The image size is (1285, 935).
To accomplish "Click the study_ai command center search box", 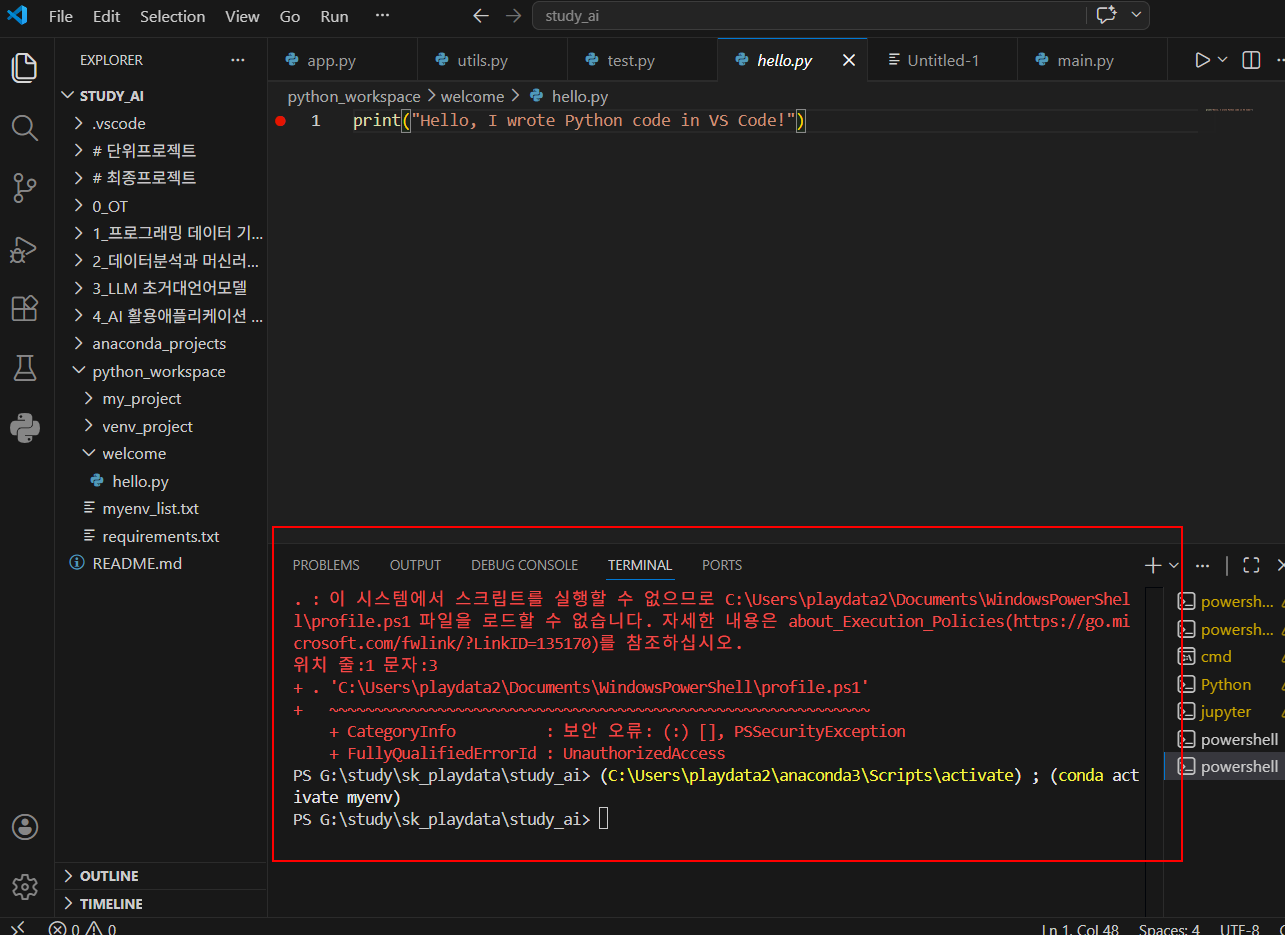I will tap(809, 16).
